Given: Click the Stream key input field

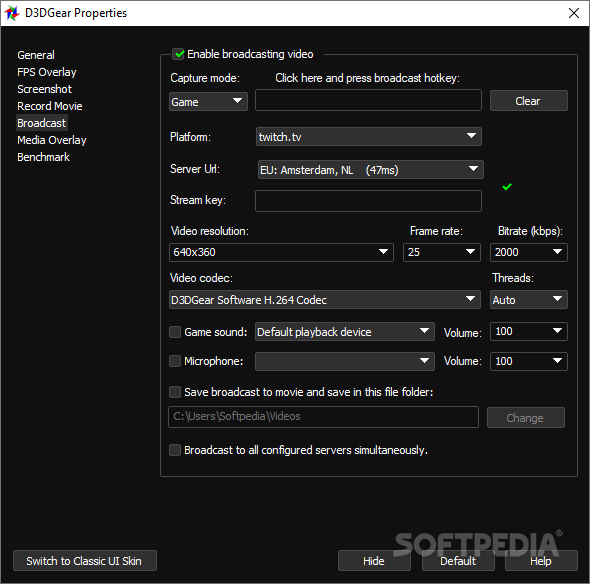Looking at the screenshot, I should click(x=368, y=201).
